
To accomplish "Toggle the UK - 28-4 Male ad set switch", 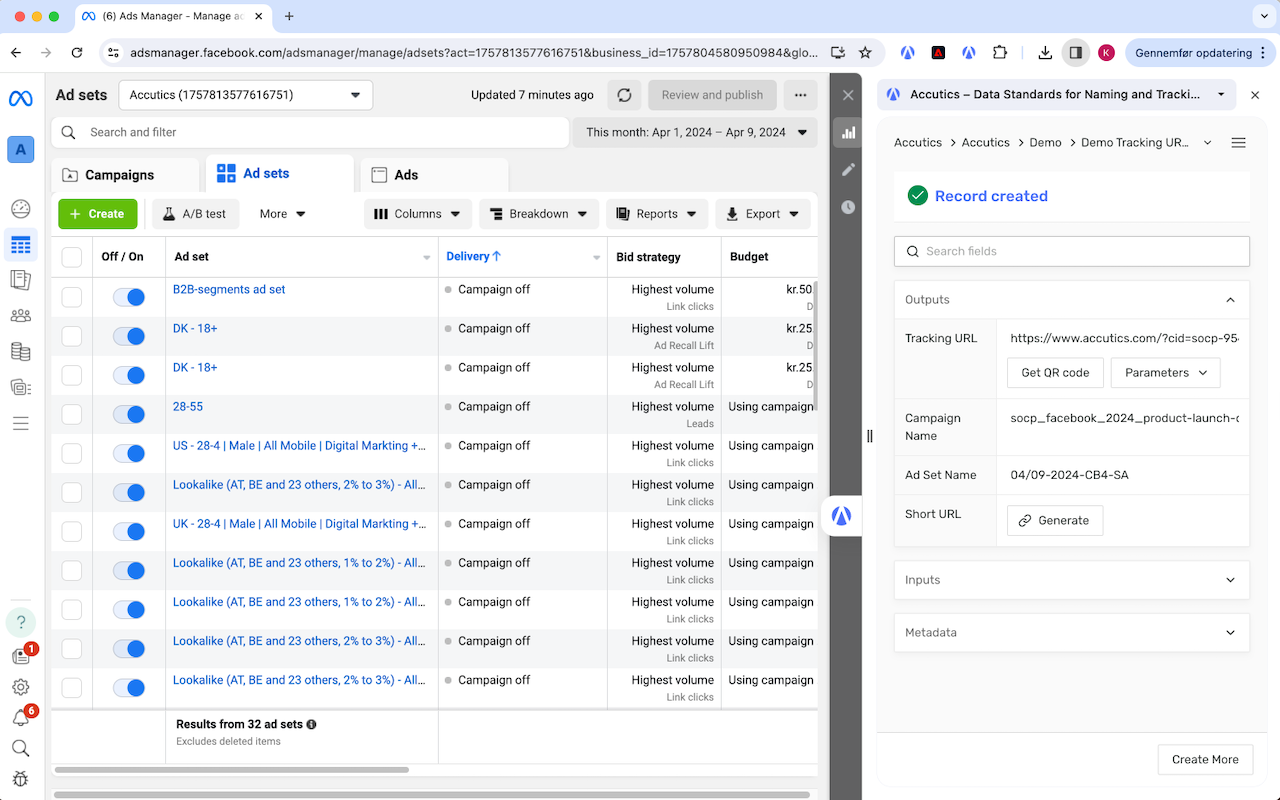I will pyautogui.click(x=129, y=531).
